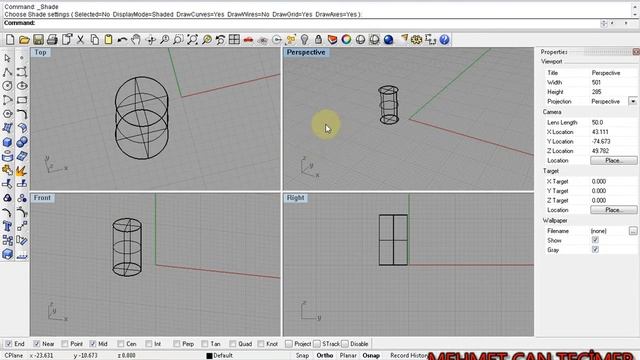
Task: Enable the Int osnap checkbox
Action: coord(149,344)
